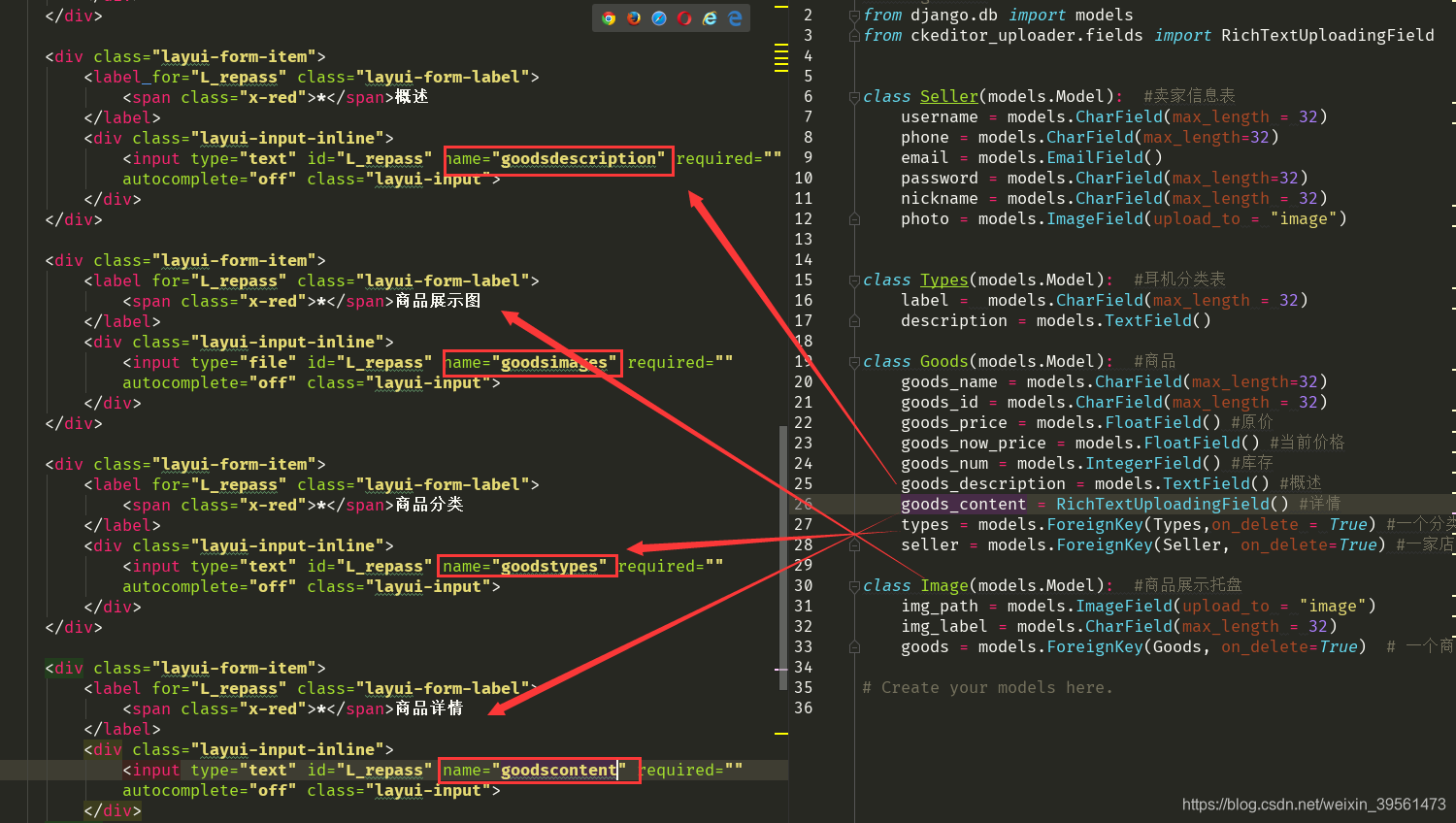The image size is (1456, 823).
Task: Click the nickname CharField line
Action: click(1113, 199)
